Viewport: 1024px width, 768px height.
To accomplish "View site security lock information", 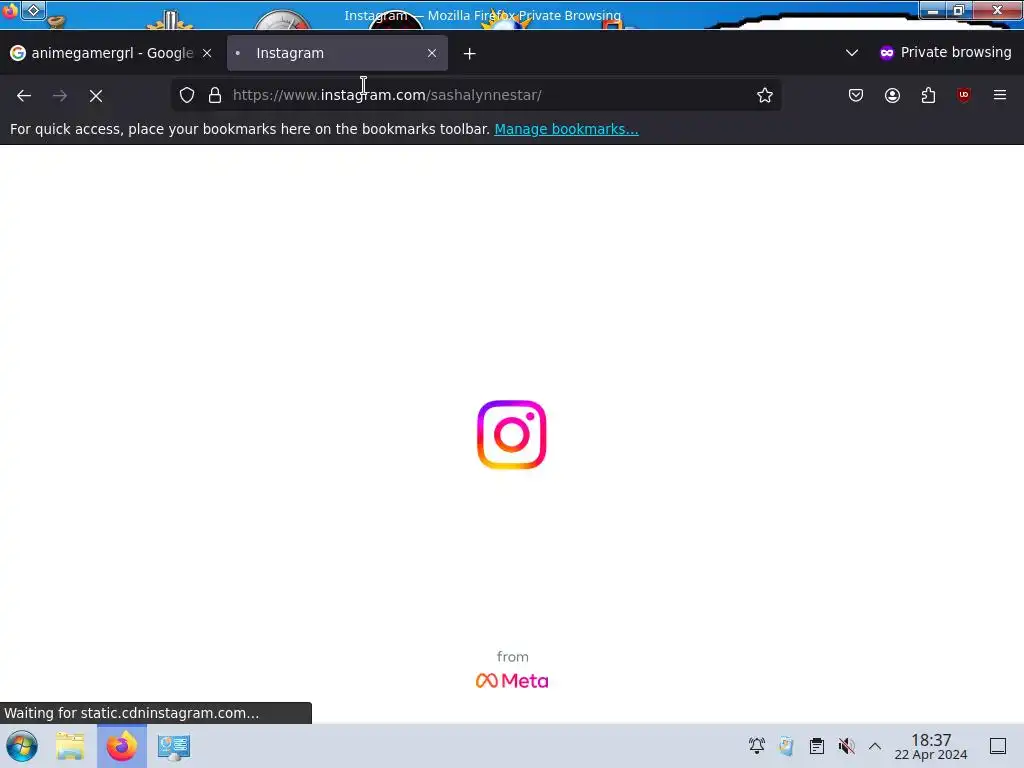I will point(215,95).
